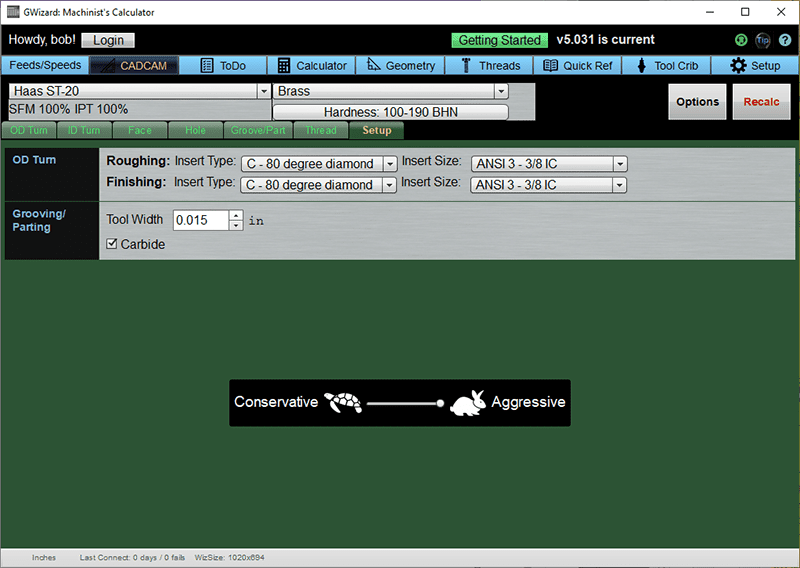Click the Hardness: 100-190 BHN button
800x568 pixels.
[x=391, y=112]
